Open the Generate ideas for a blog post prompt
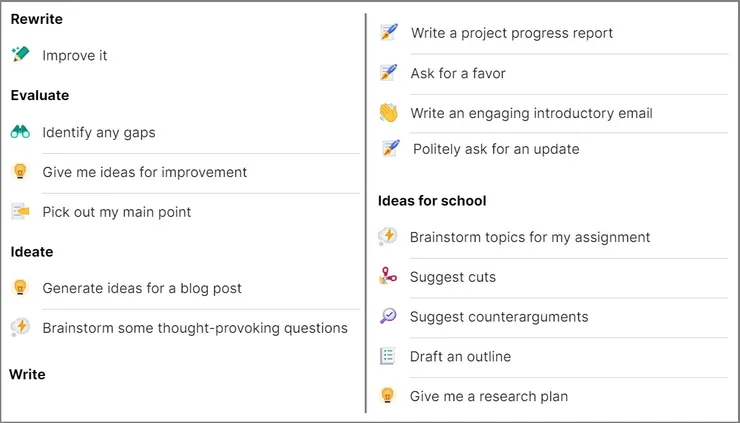Image resolution: width=740 pixels, height=423 pixels. (142, 288)
